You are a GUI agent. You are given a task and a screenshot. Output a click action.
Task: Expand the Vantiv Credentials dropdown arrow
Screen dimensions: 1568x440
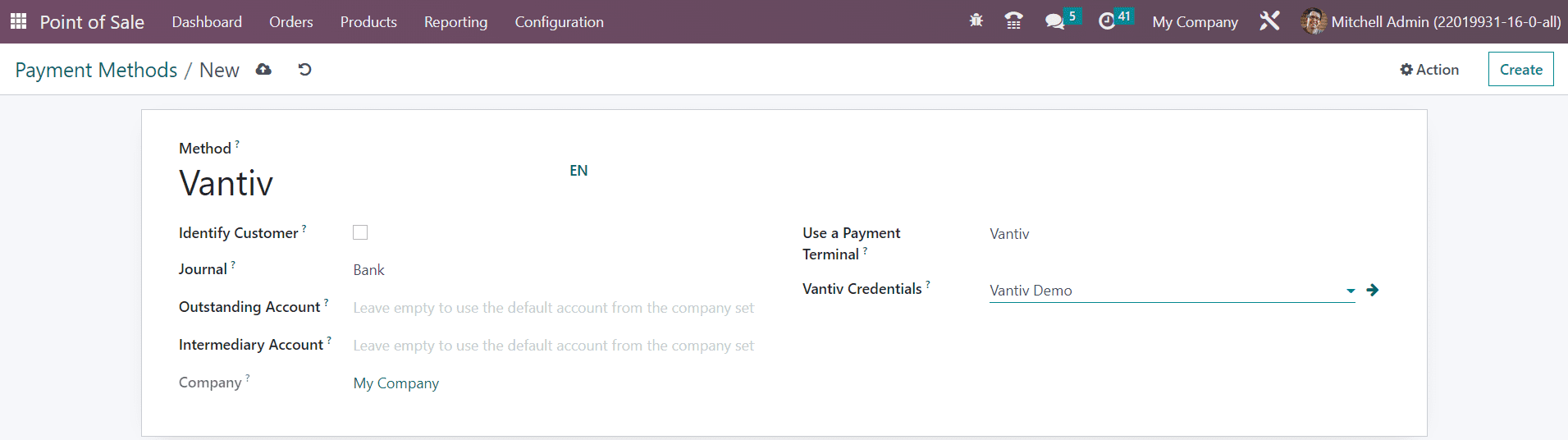[x=1351, y=291]
